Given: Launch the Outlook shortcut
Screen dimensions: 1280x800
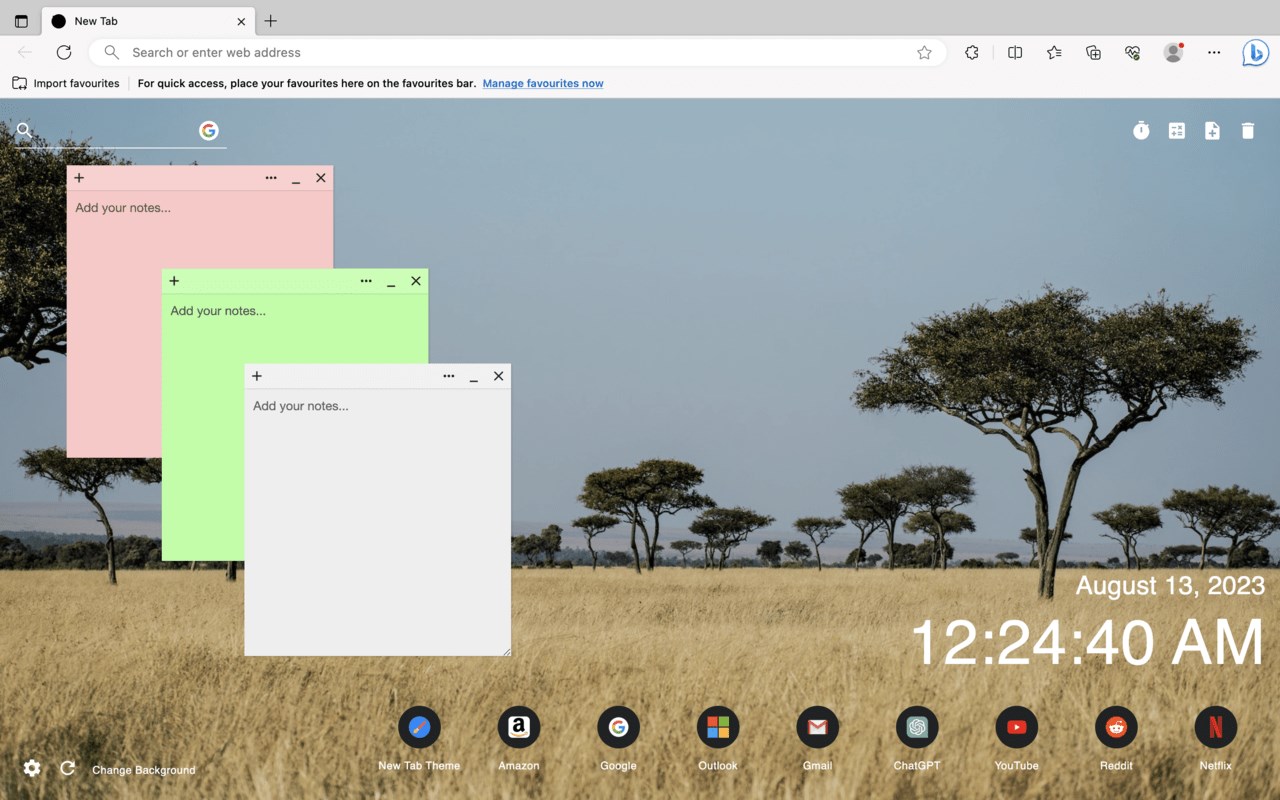Looking at the screenshot, I should pos(718,727).
